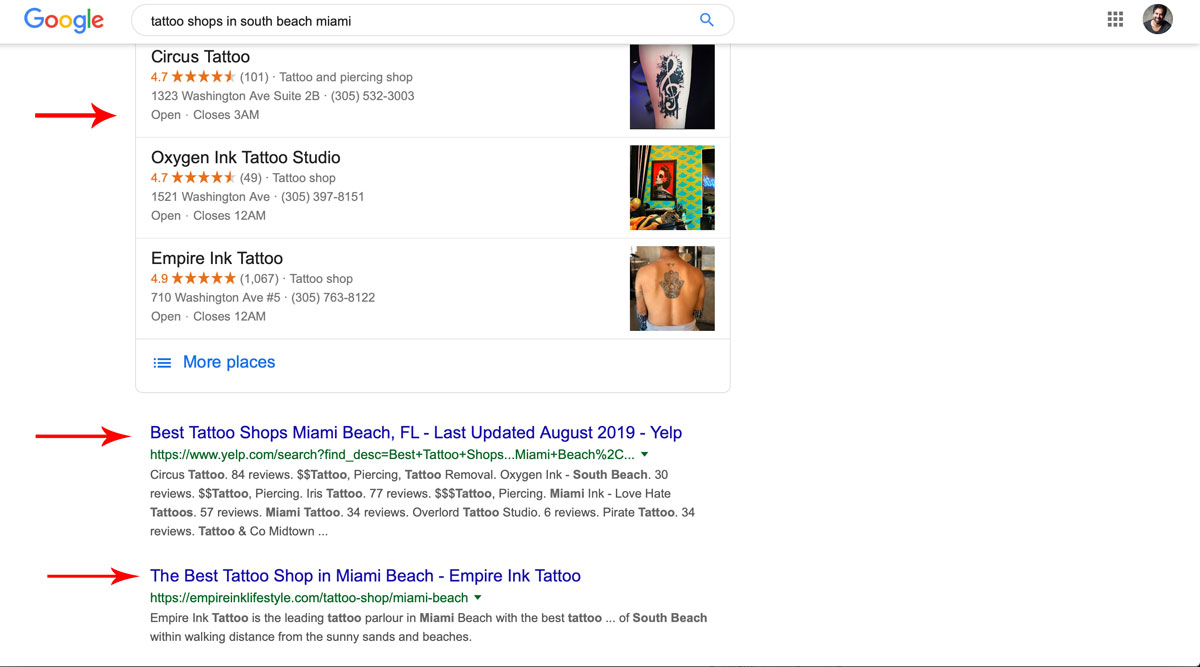
Task: Open the Empire Ink Tattoo listing
Action: pos(217,258)
